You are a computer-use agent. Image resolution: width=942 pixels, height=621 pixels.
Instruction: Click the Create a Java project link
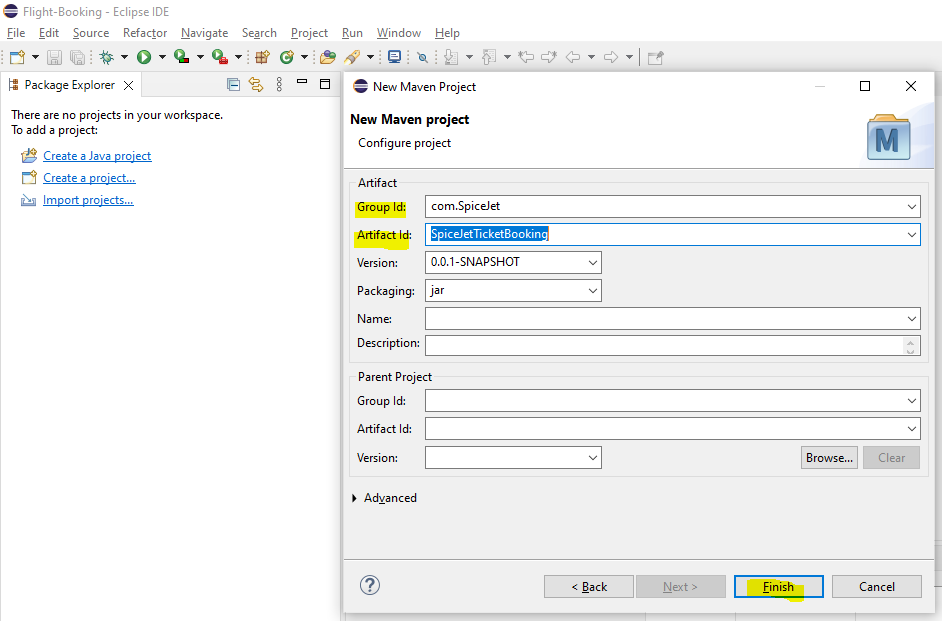(x=97, y=156)
